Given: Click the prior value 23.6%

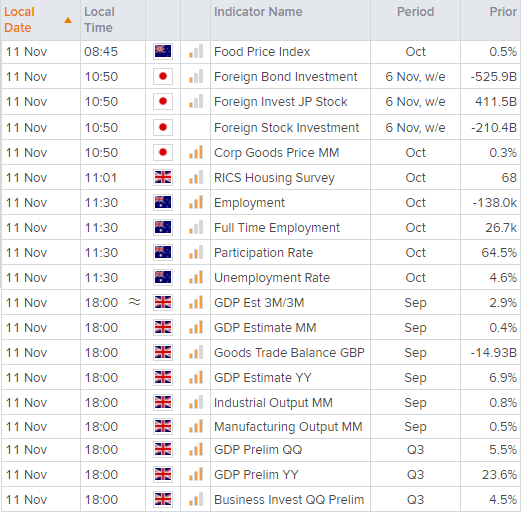Looking at the screenshot, I should (499, 475).
